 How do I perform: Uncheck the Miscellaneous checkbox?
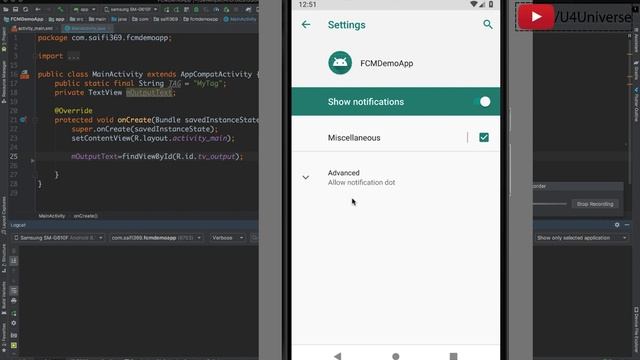pos(484,138)
